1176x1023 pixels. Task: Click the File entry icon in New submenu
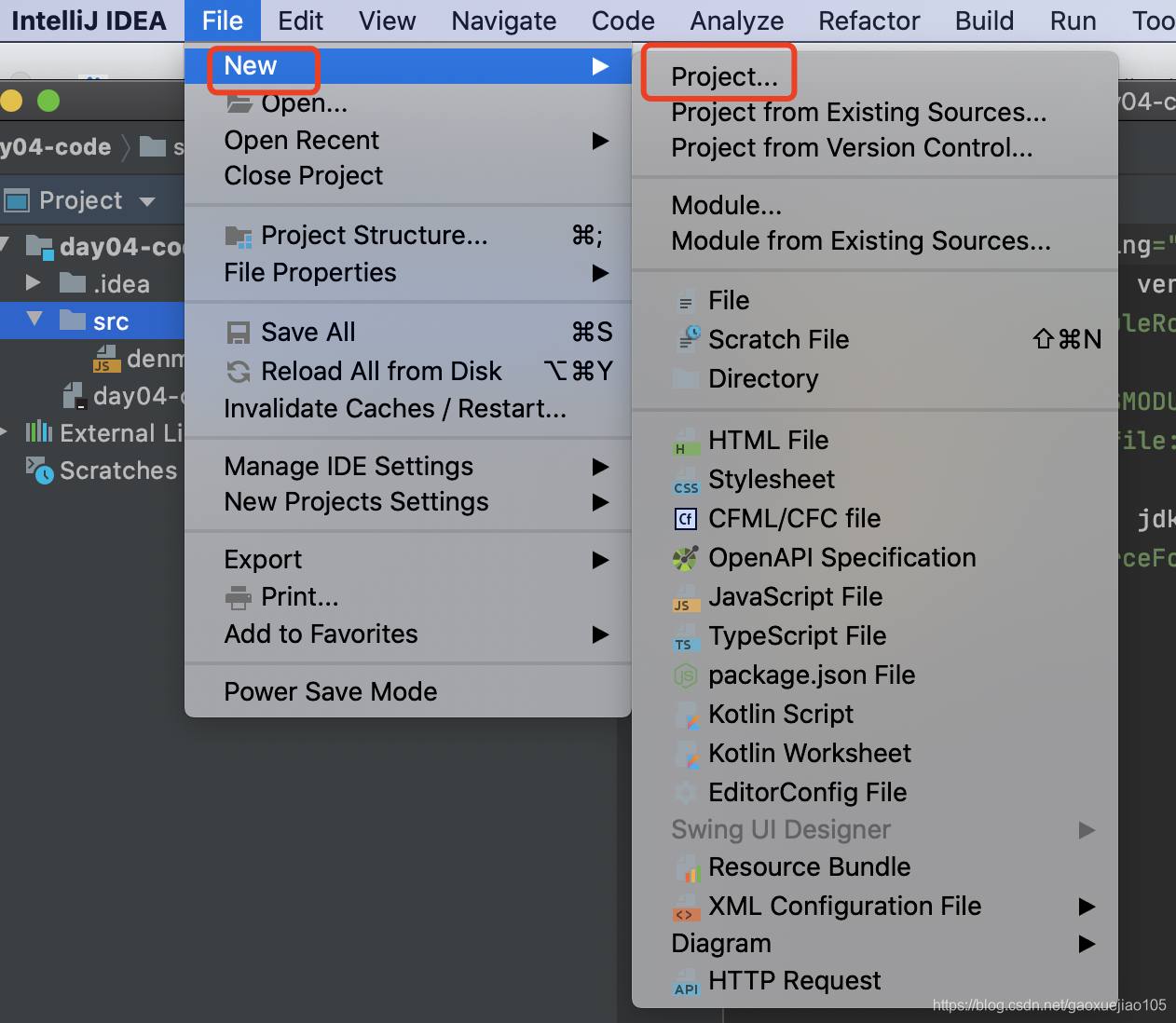[x=686, y=302]
